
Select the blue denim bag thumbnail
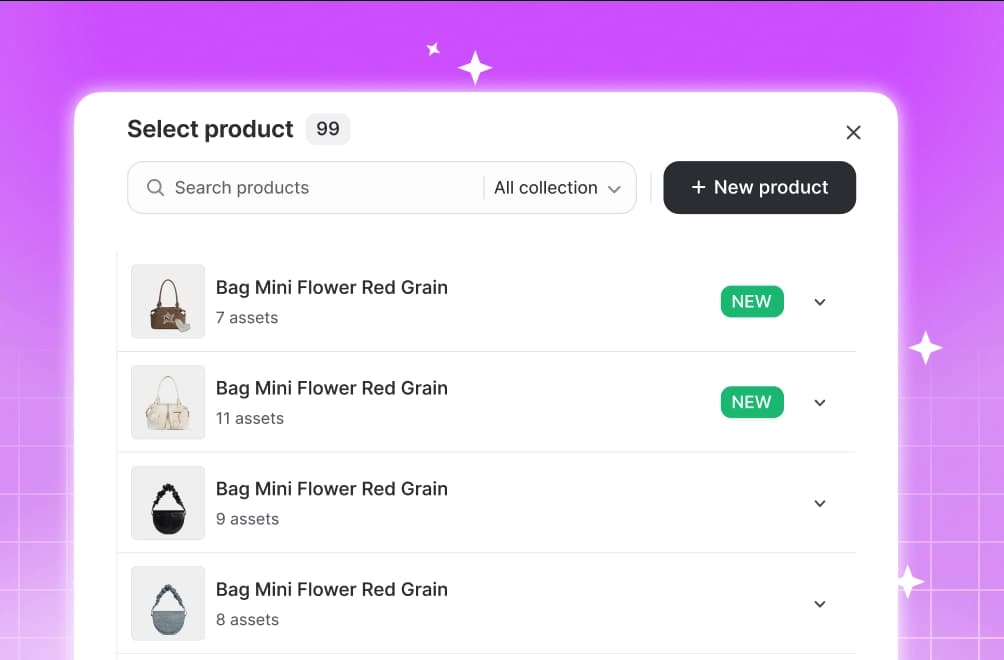[168, 603]
